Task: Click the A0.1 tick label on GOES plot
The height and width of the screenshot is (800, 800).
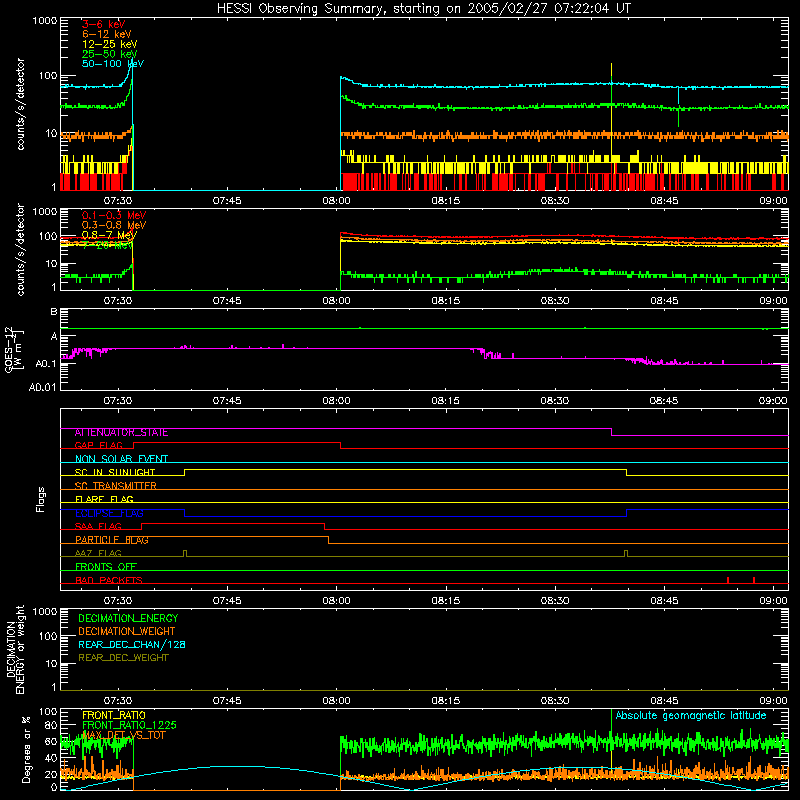Action: pyautogui.click(x=46, y=363)
